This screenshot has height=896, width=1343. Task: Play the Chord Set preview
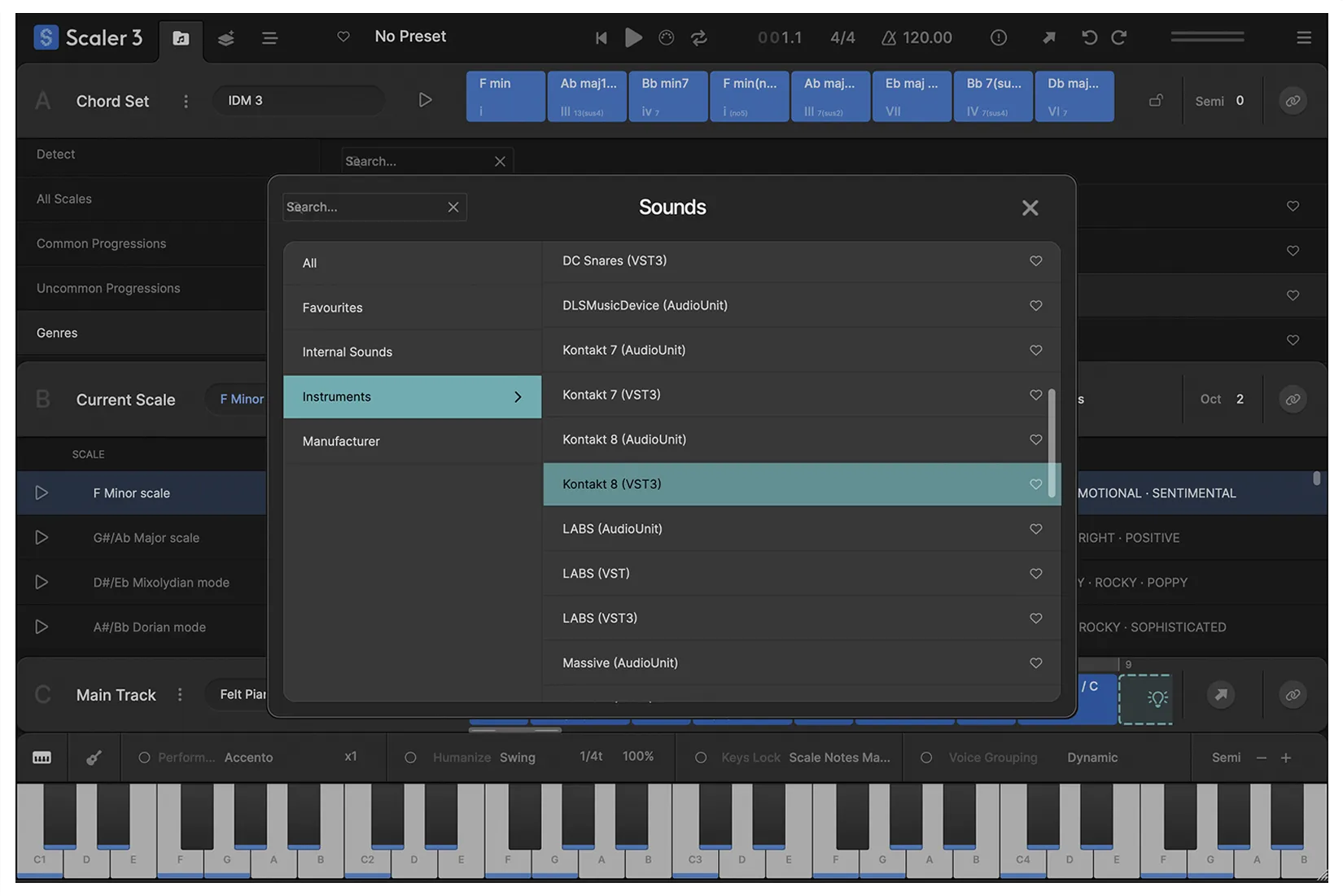coord(425,100)
